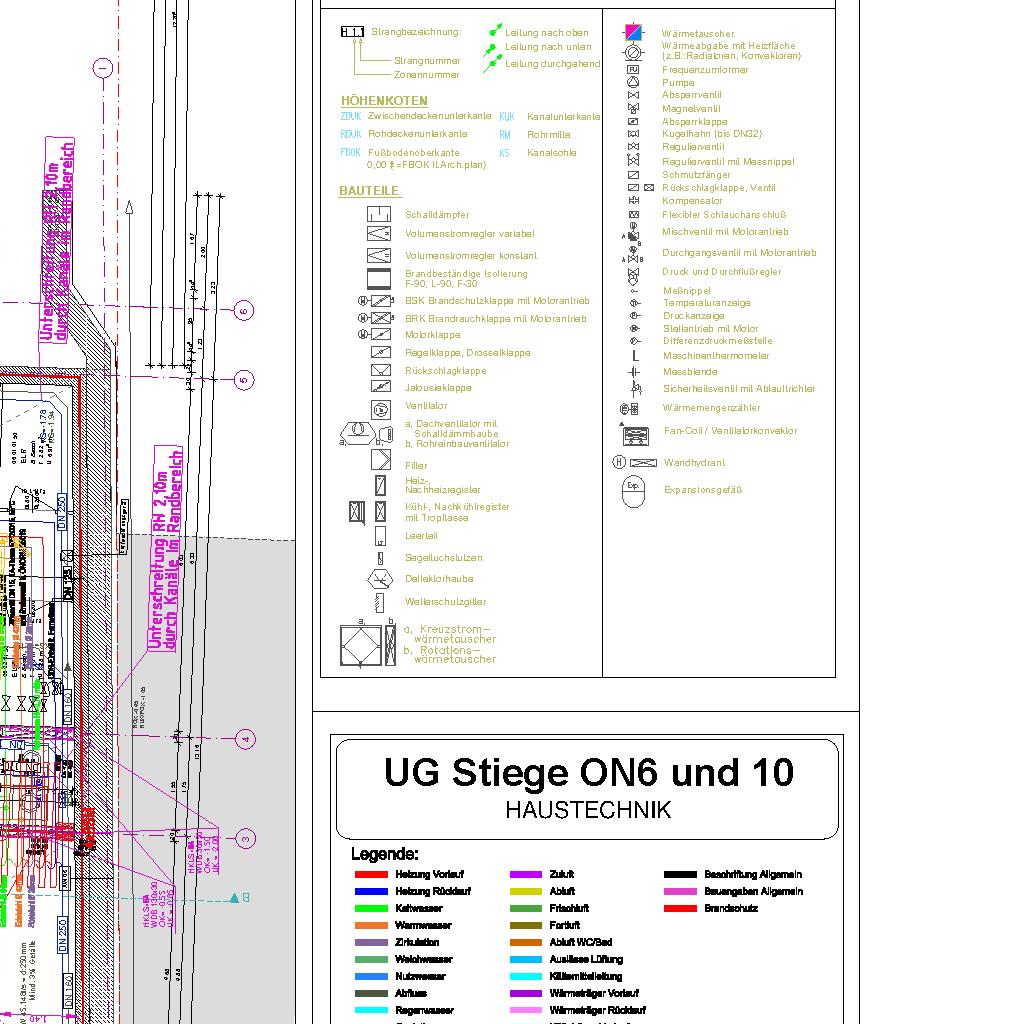Screen dimensions: 1024x1024
Task: Click the BAUTEILE section heading
Action: click(369, 191)
